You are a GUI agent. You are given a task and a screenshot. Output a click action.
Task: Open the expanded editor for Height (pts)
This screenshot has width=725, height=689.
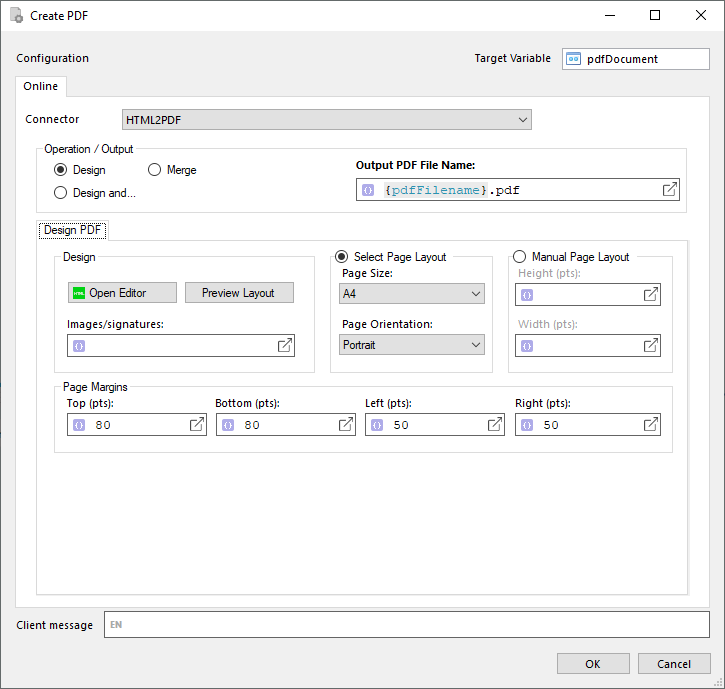(x=651, y=294)
